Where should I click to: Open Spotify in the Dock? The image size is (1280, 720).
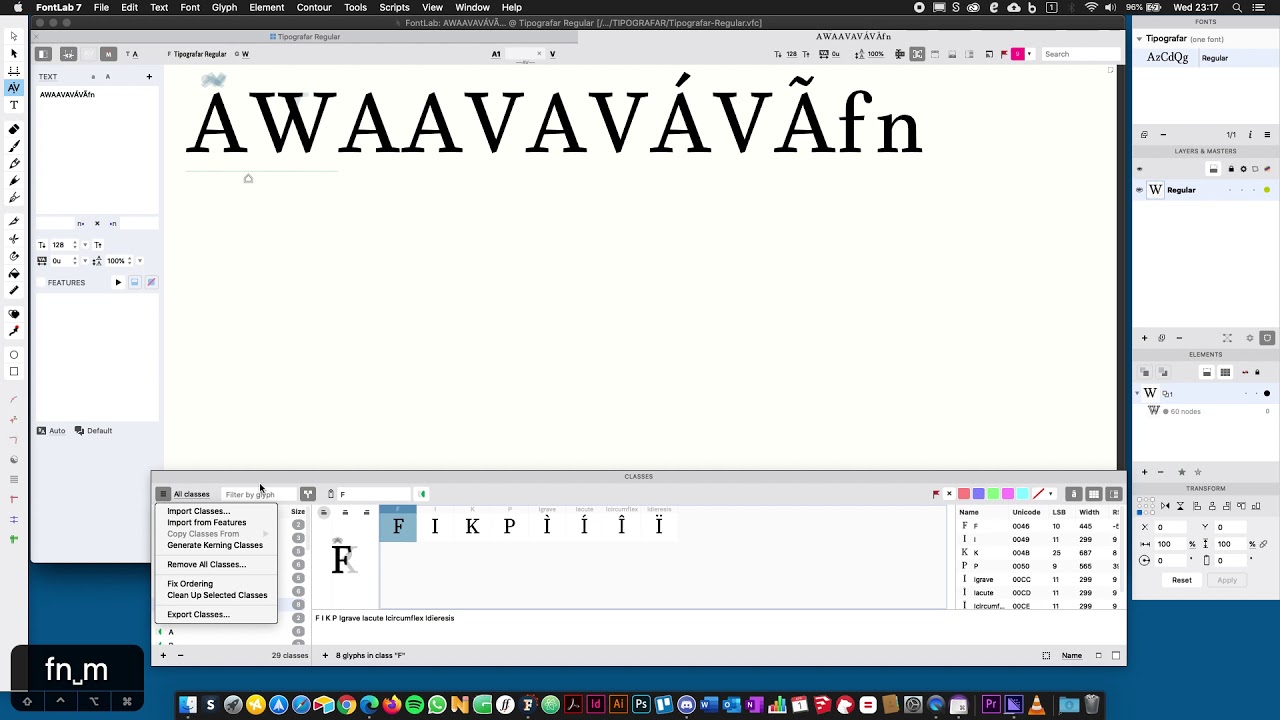[x=414, y=705]
